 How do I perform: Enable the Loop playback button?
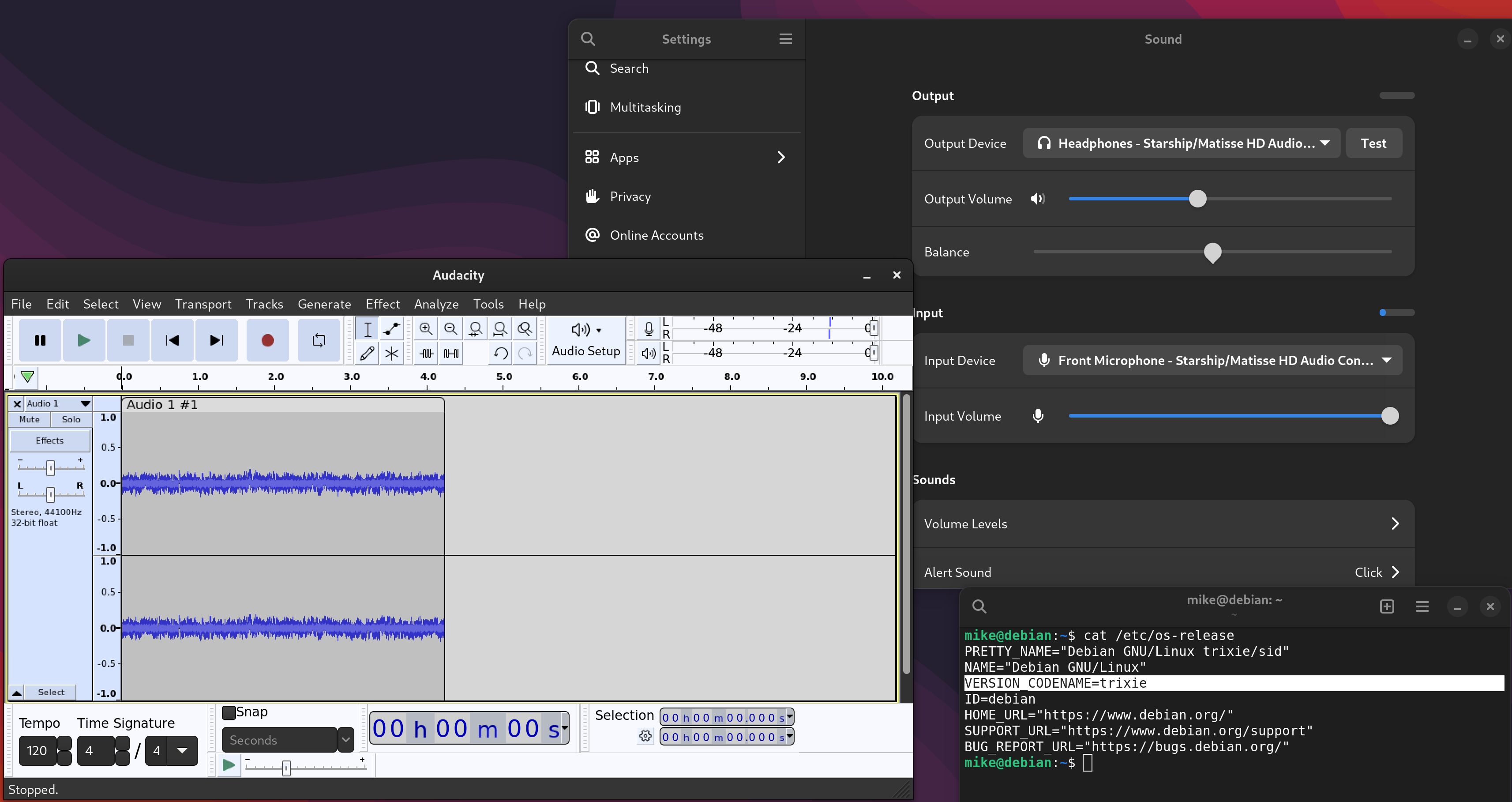[319, 340]
